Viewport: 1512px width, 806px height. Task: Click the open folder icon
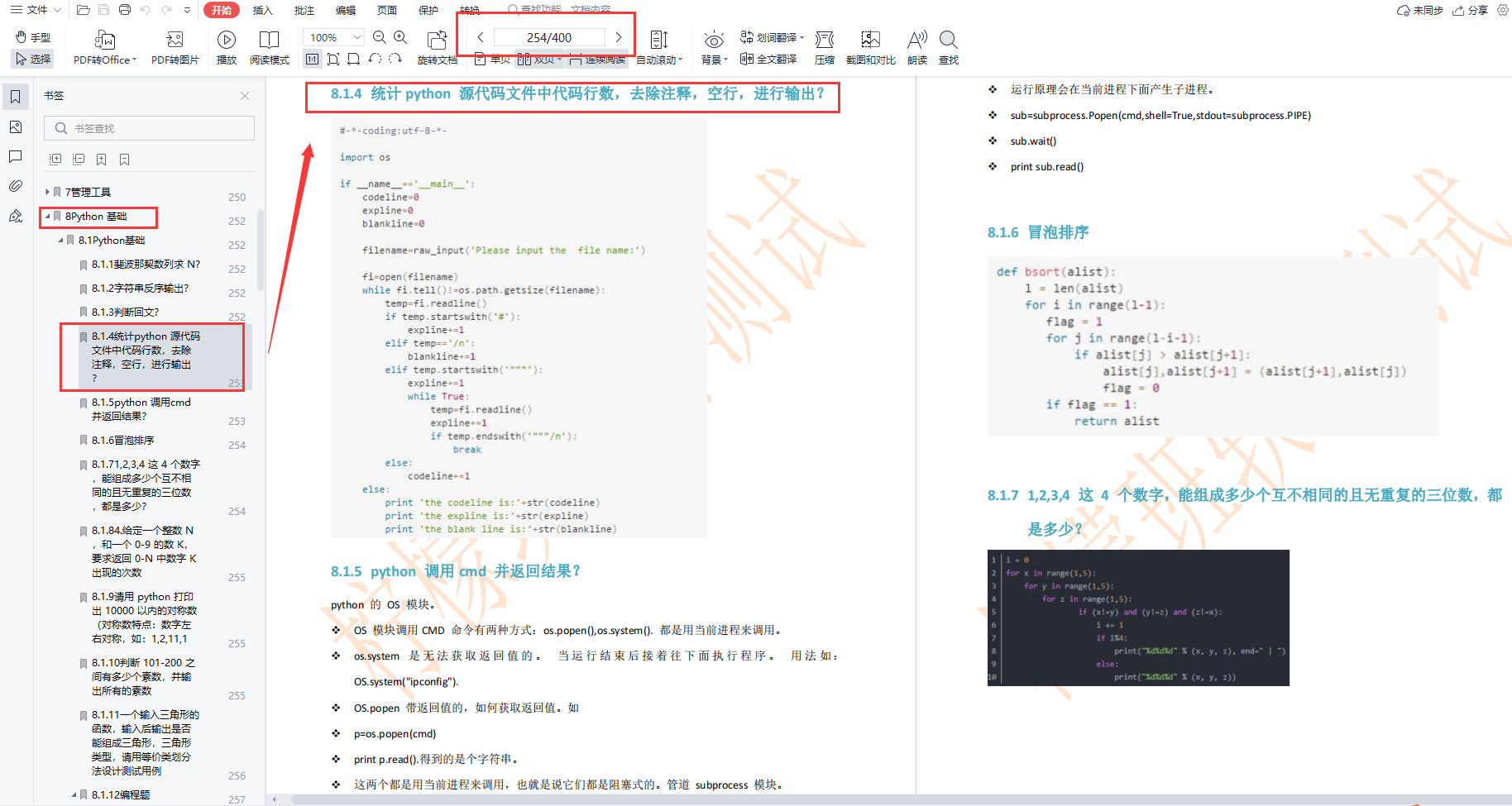tap(83, 10)
